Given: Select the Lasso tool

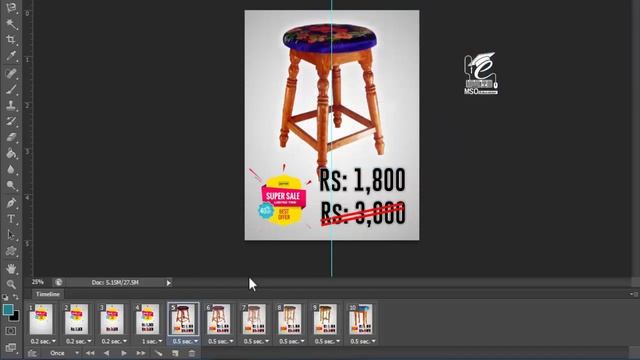Looking at the screenshot, I should pos(11,7).
